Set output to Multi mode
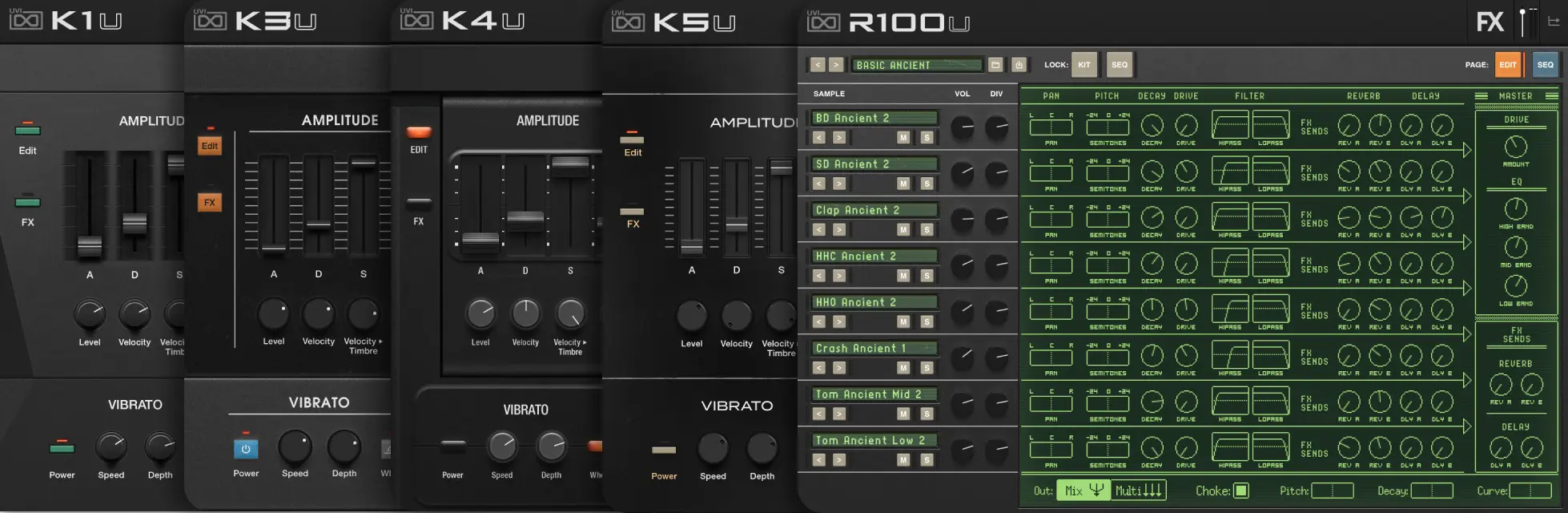Screen dimensions: 1568x513 1139,491
